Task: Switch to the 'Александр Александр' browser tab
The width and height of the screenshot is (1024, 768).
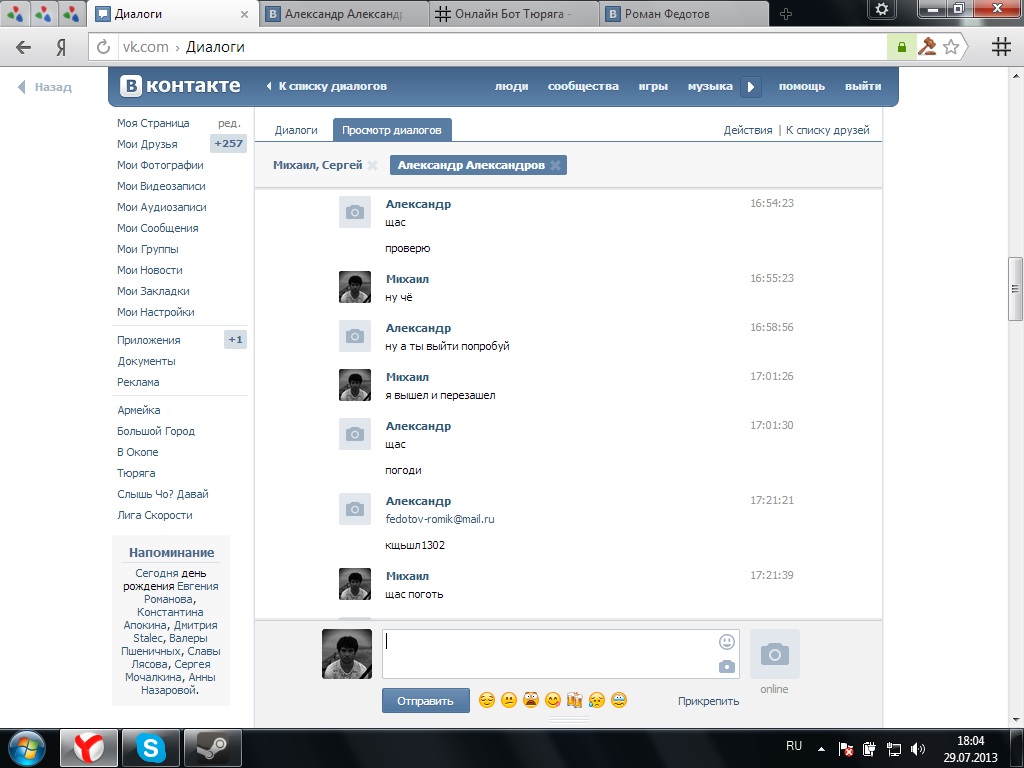Action: [344, 14]
